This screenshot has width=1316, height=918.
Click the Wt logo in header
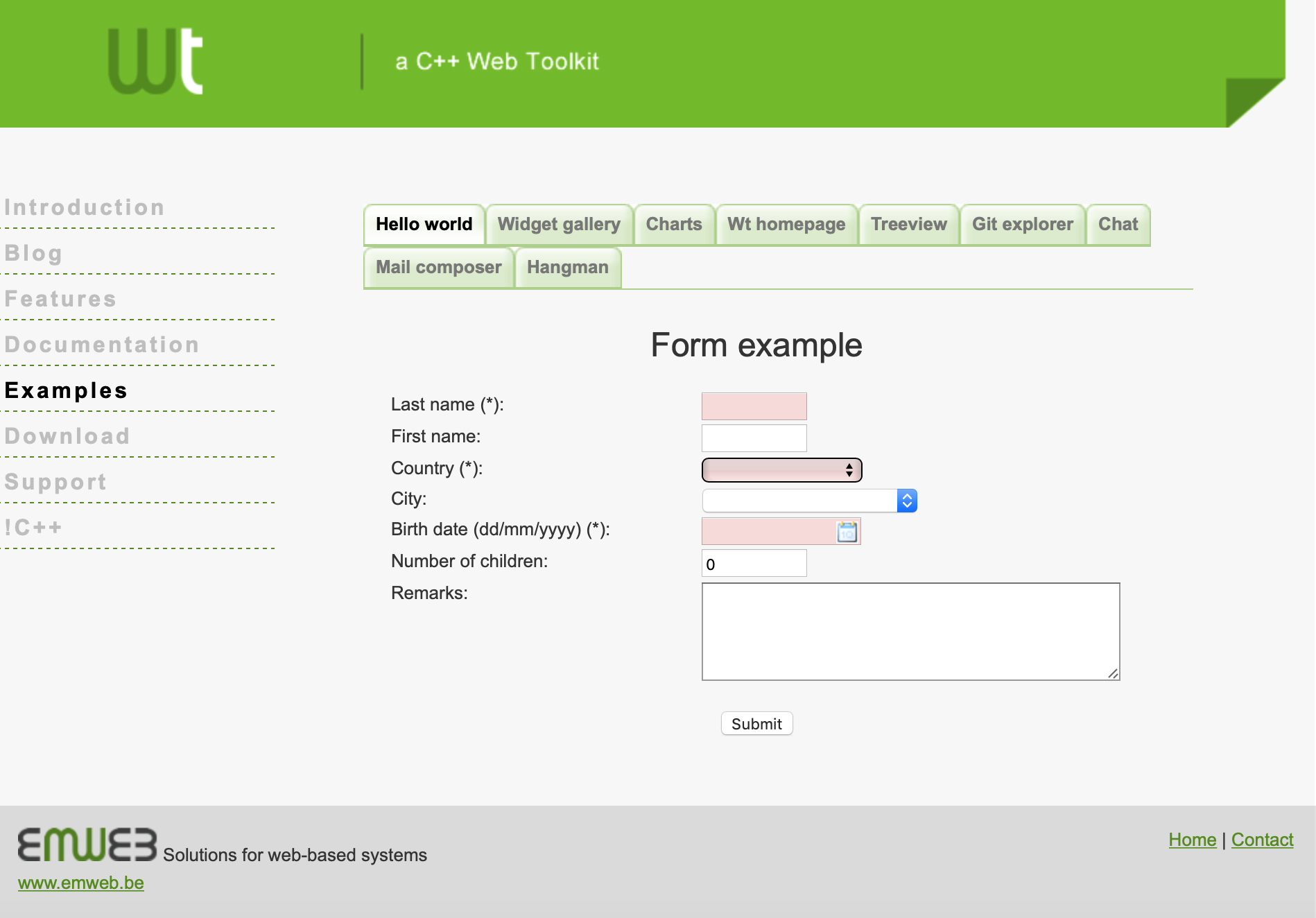tap(156, 62)
